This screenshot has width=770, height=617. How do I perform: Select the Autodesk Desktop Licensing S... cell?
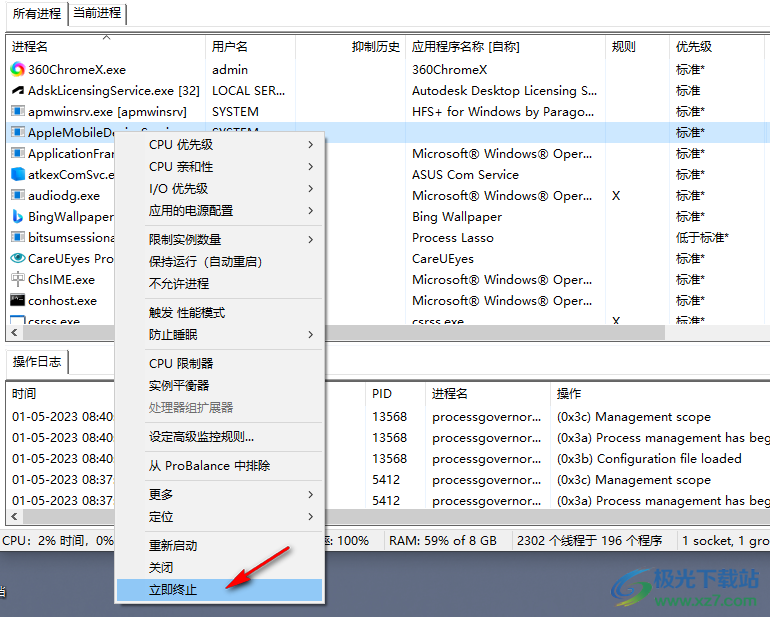pos(504,91)
